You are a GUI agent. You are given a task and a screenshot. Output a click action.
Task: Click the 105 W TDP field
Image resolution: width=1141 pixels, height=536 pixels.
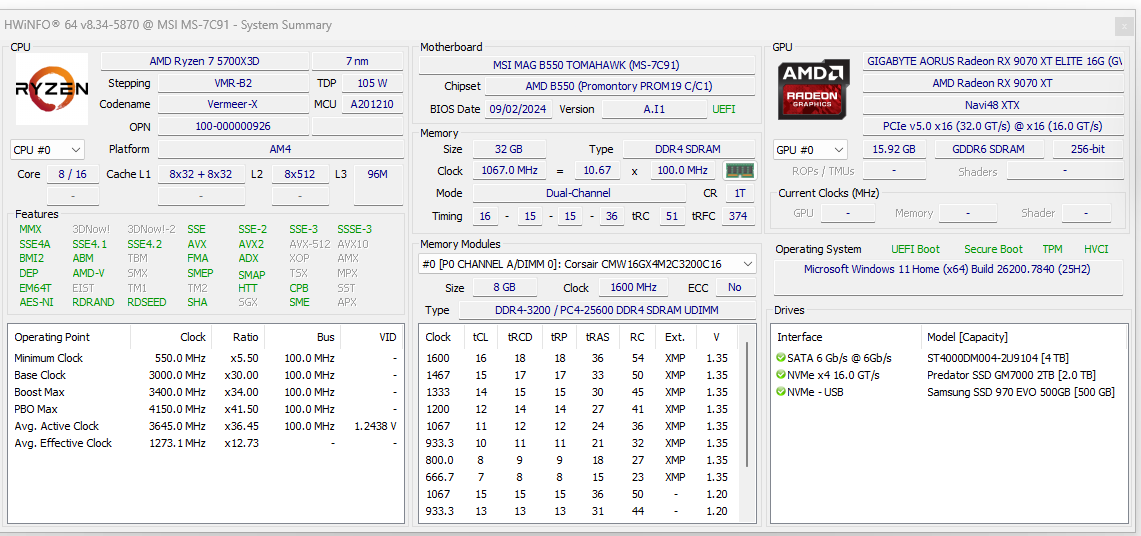point(372,83)
